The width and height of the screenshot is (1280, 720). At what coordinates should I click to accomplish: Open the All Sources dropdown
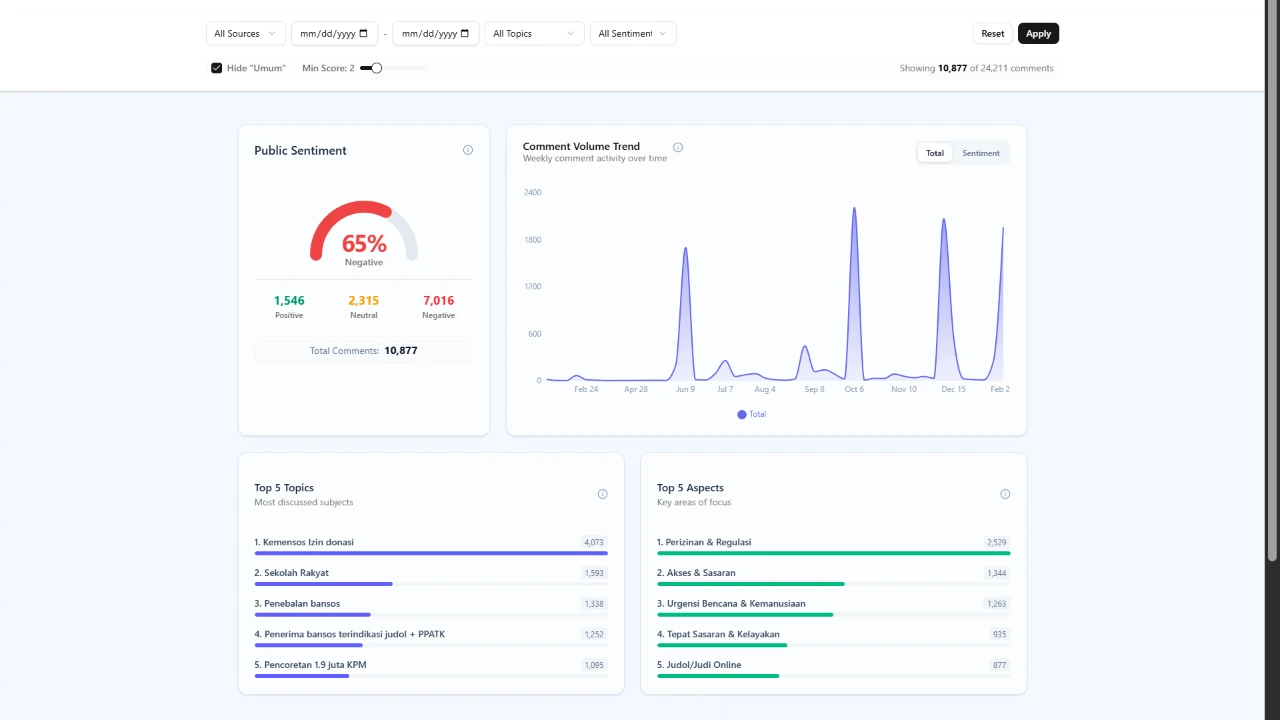pos(244,33)
